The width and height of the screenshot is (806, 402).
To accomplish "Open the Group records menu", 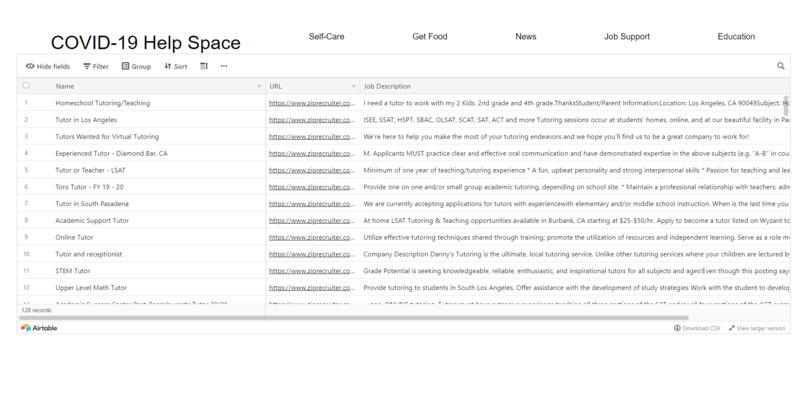I will [136, 66].
